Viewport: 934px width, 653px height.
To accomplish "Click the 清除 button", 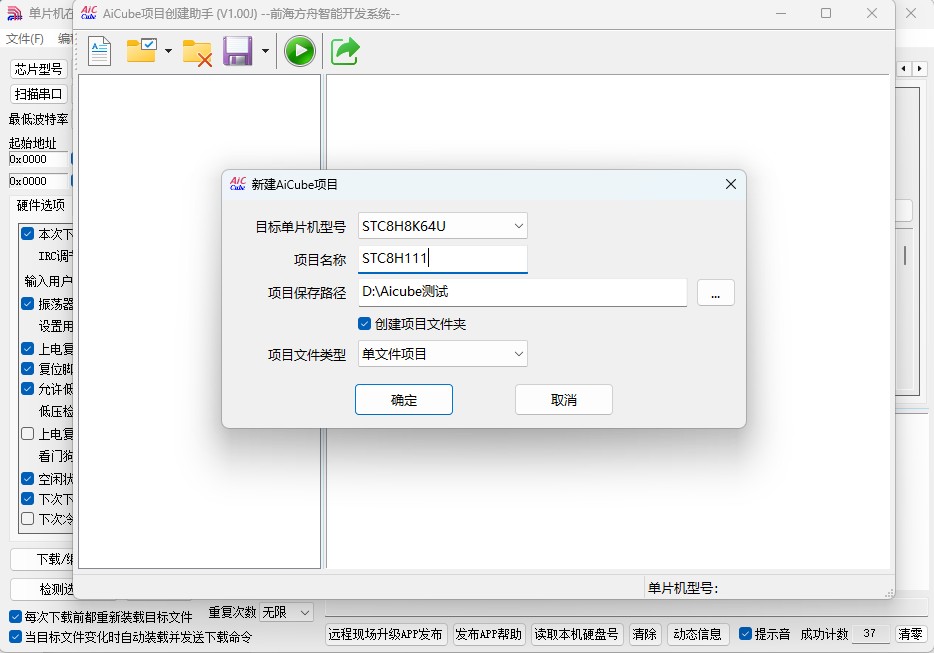I will coord(644,634).
